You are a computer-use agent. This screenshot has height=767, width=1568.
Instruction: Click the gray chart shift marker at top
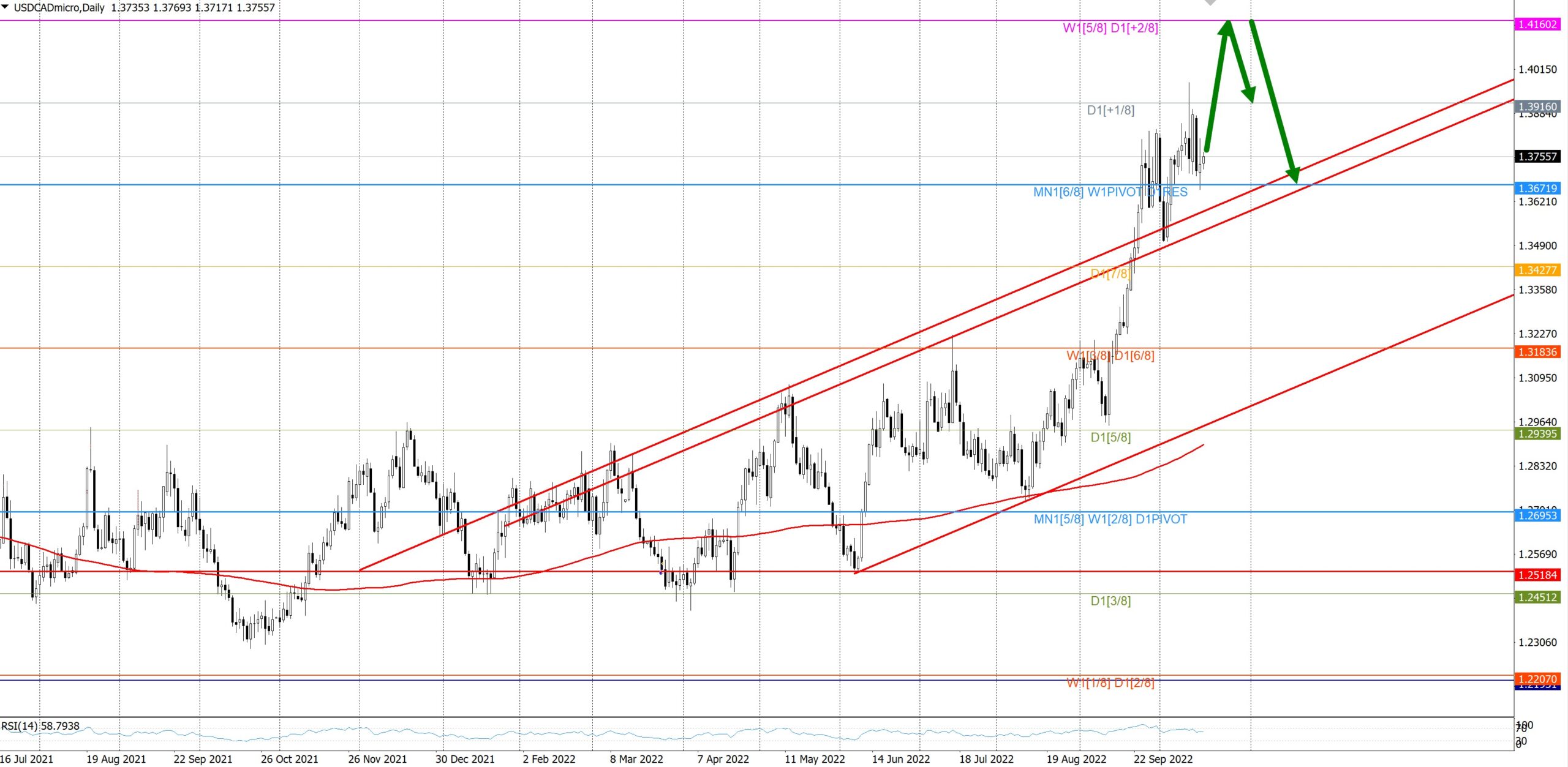point(1210,2)
